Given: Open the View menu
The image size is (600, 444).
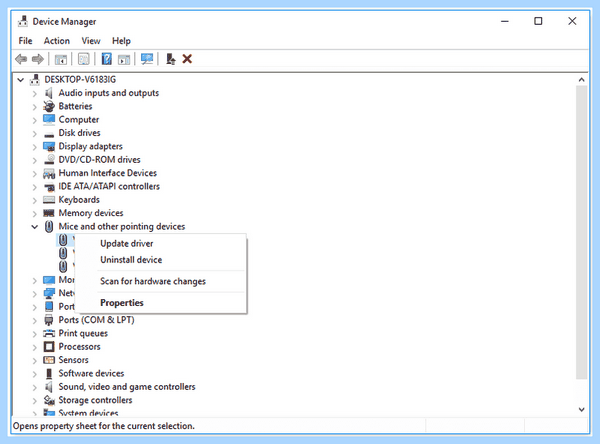Looking at the screenshot, I should coord(91,41).
